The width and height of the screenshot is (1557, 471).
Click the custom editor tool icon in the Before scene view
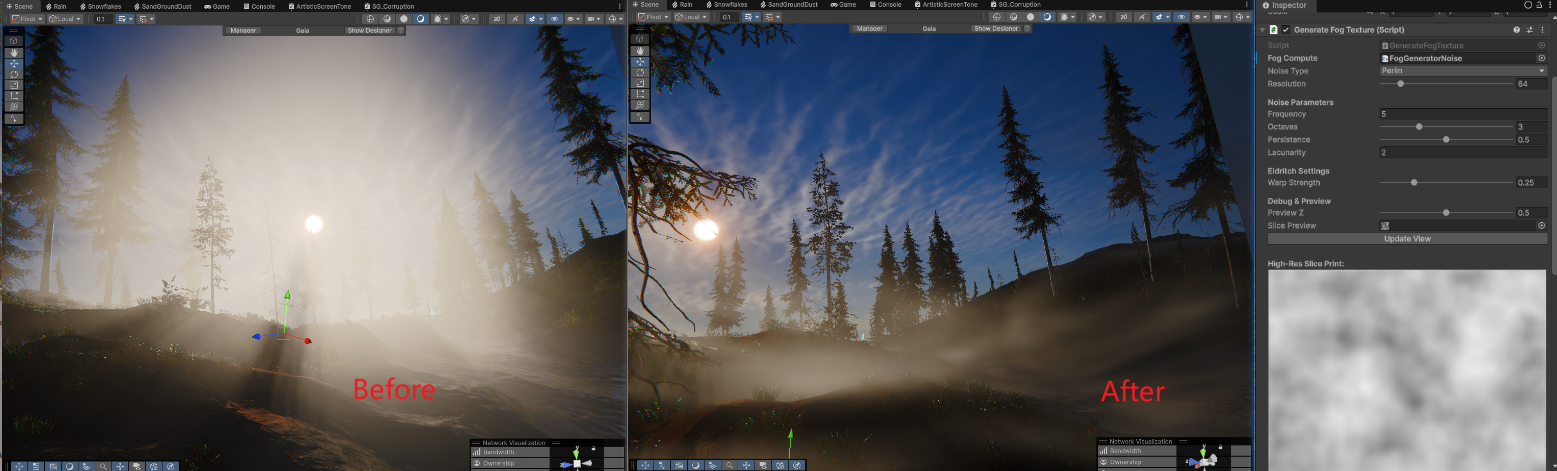[14, 118]
